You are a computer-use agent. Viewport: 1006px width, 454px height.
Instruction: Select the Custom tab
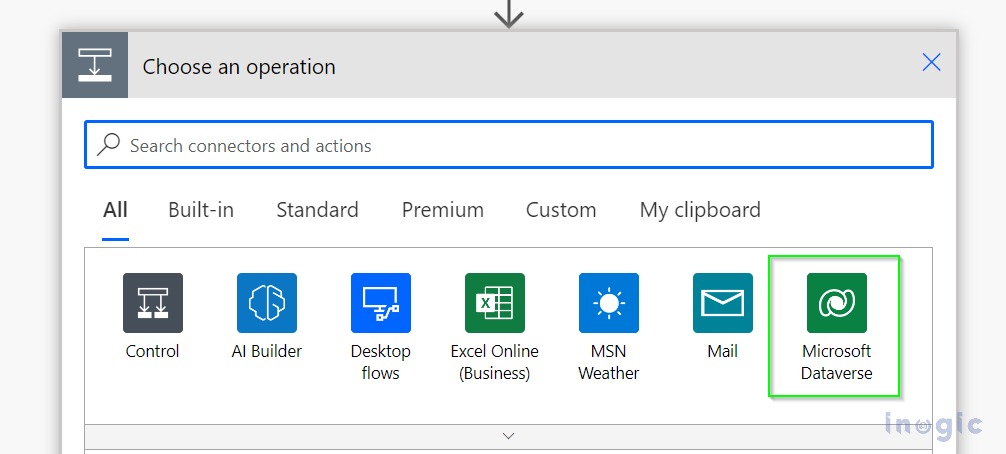[x=561, y=210]
